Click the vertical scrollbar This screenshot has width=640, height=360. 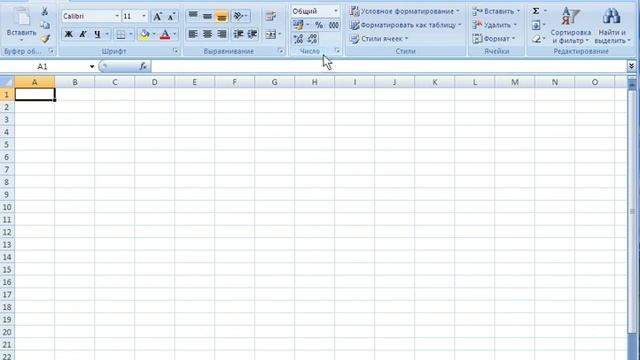[x=632, y=212]
